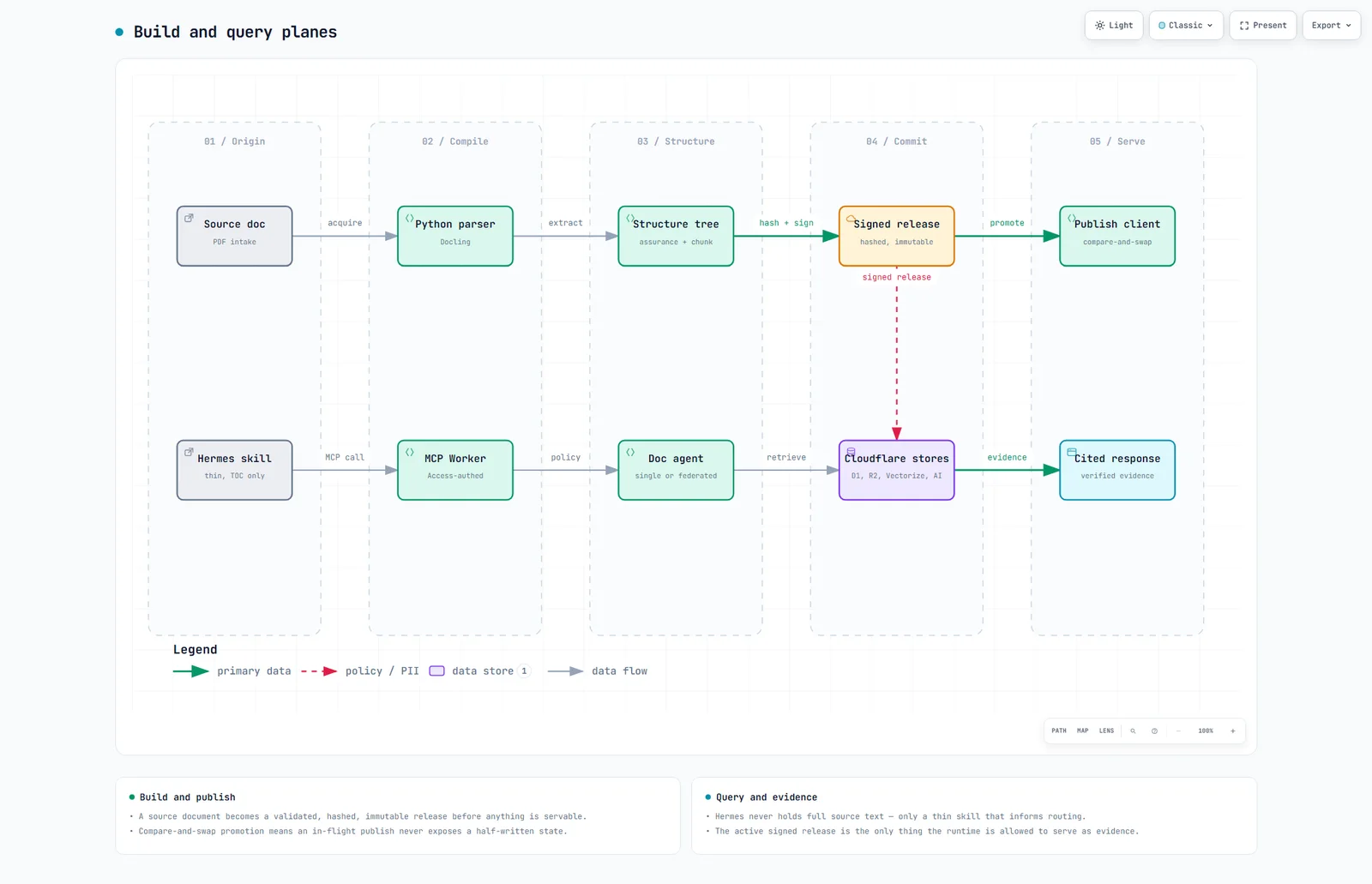Click 'Docling' subtitle in Python parser
Viewport: 1372px width, 884px height.
pyautogui.click(x=455, y=242)
